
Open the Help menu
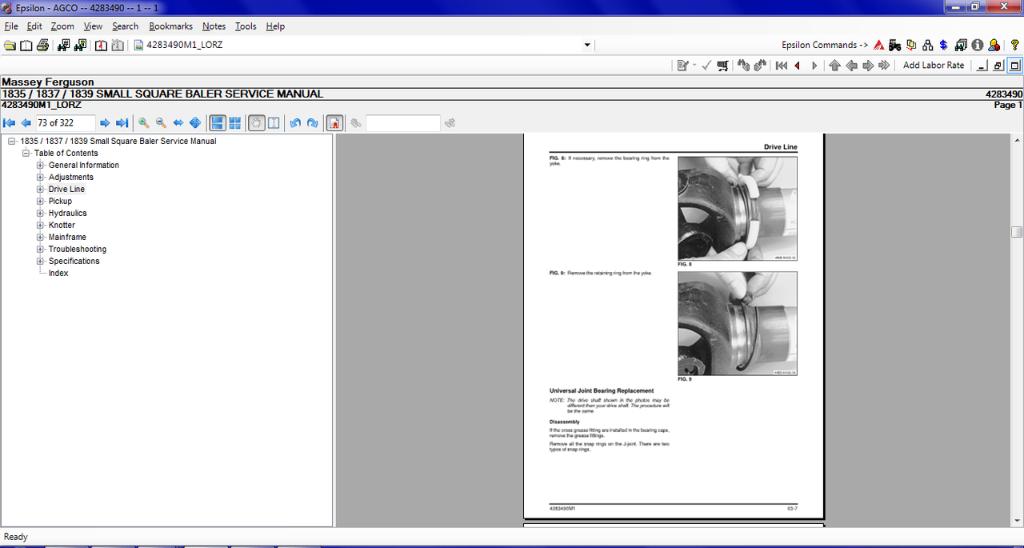[275, 26]
